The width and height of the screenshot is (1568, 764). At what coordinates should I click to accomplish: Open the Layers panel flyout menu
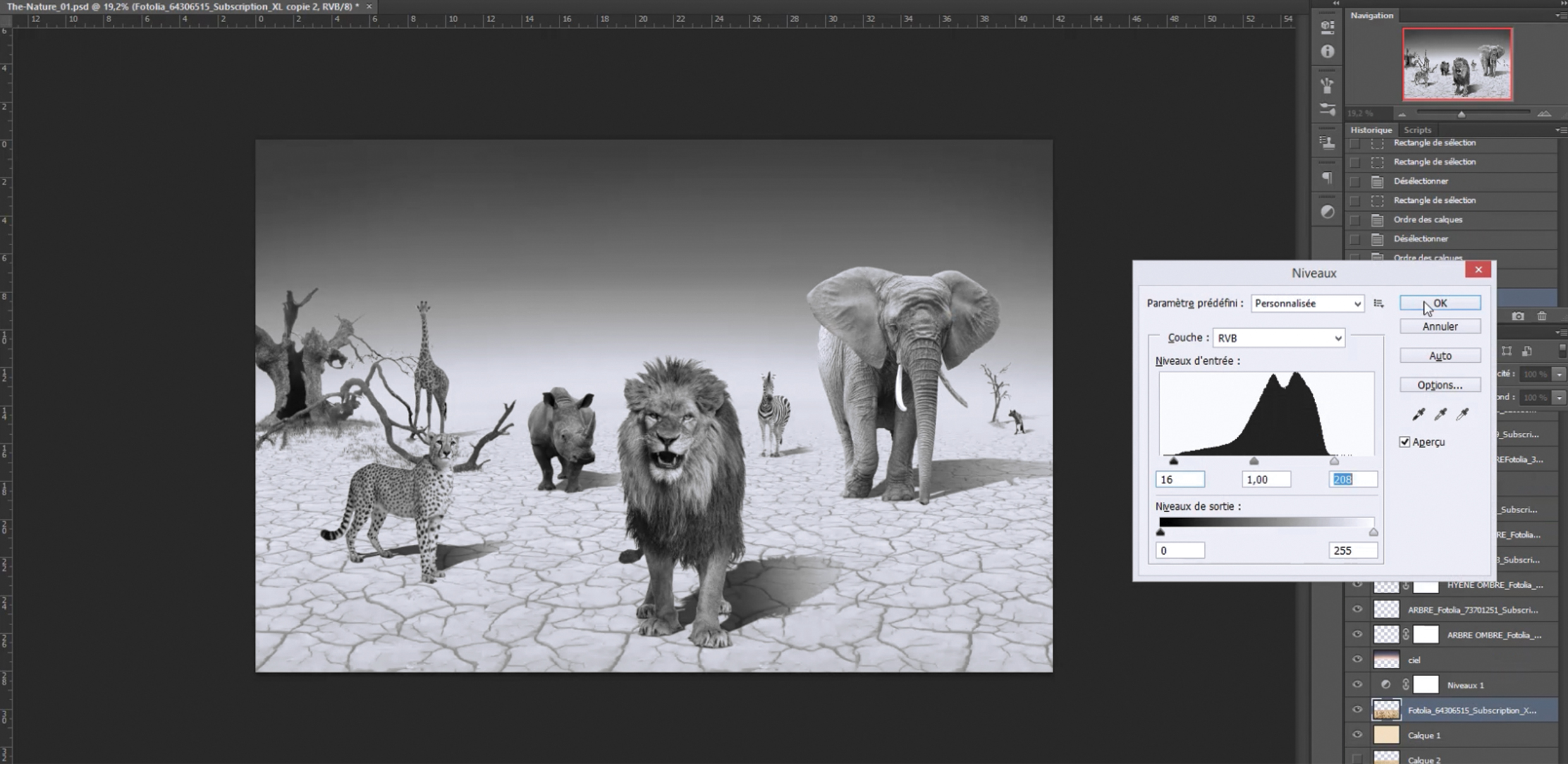coord(1560,332)
